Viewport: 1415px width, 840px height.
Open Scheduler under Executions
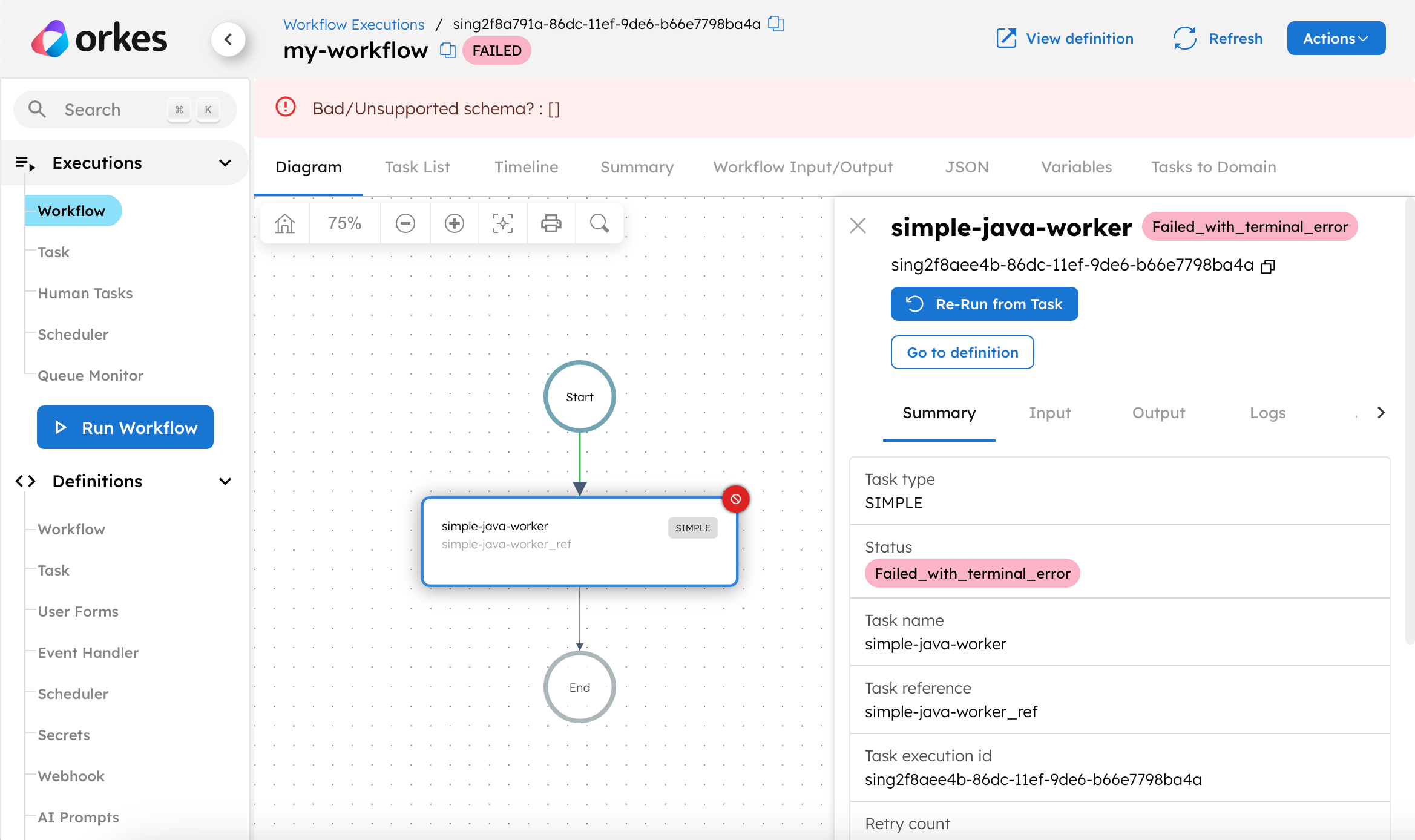pos(73,334)
